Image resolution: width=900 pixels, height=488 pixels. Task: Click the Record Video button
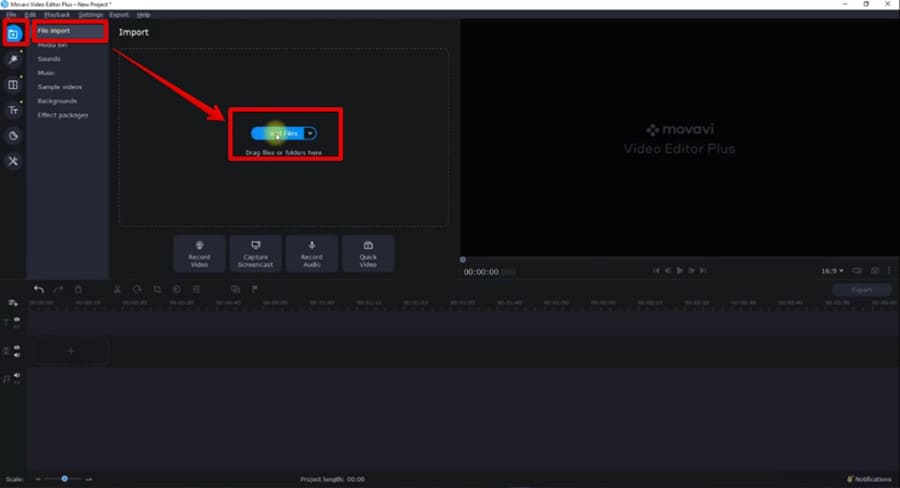point(199,253)
